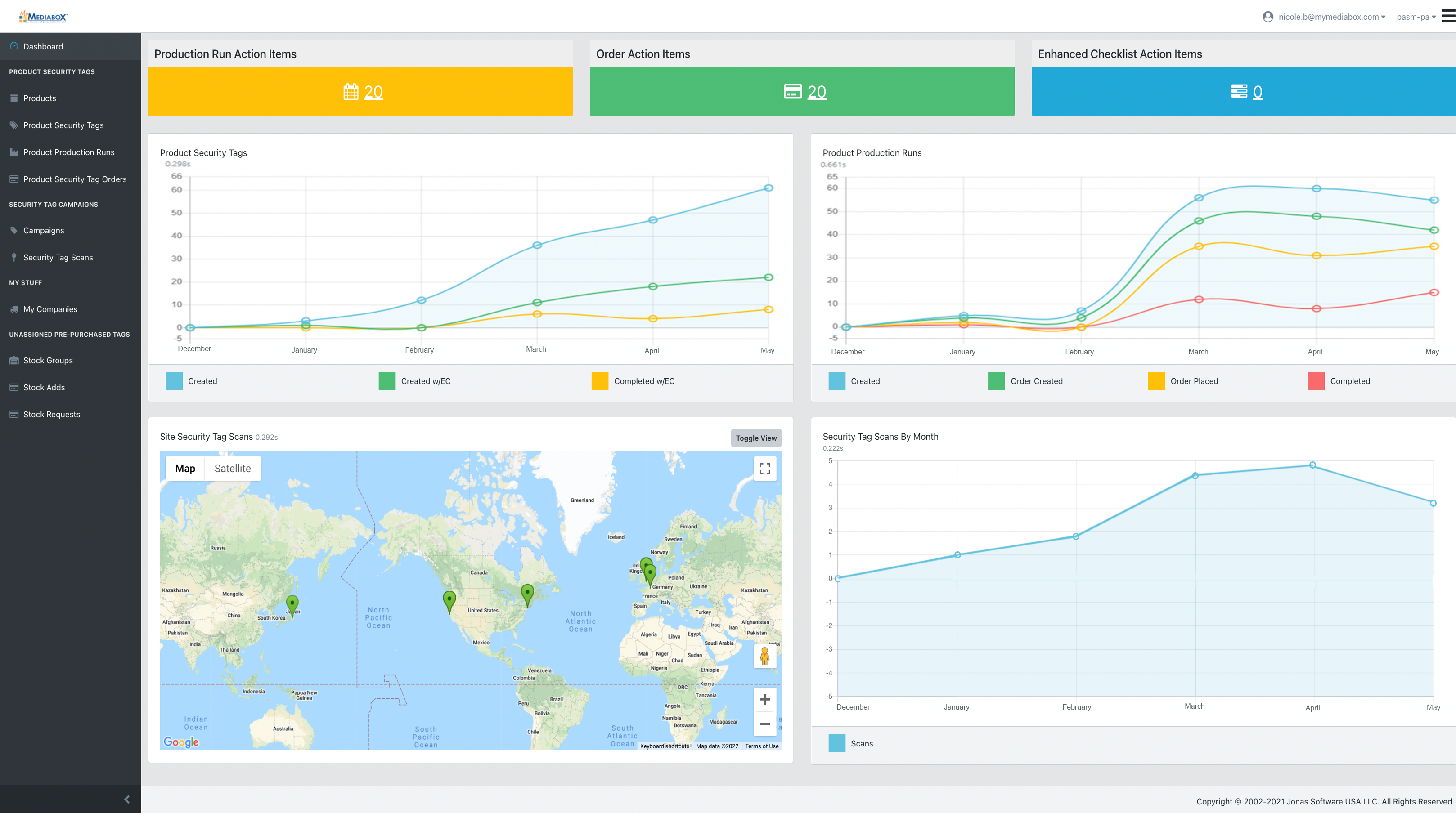Viewport: 1456px width, 813px height.
Task: Zoom out on the map
Action: click(x=765, y=724)
